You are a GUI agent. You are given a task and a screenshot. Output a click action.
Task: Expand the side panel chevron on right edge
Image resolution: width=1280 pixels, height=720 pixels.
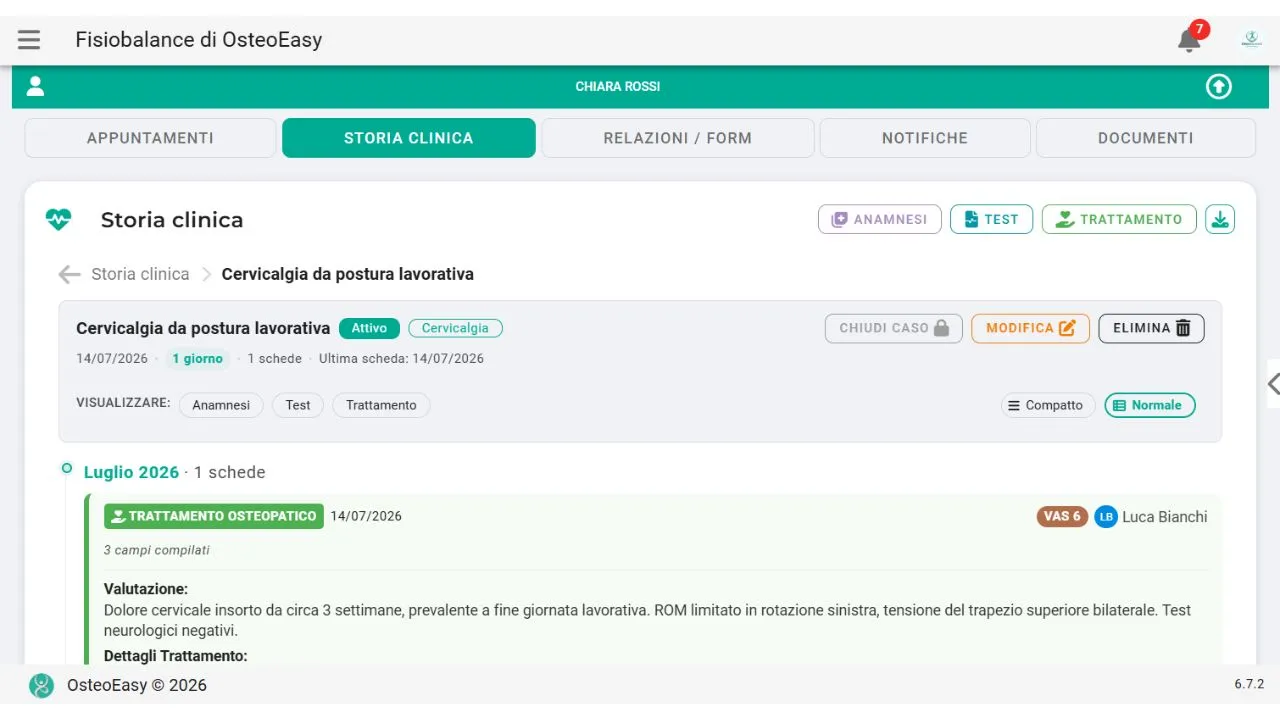point(1273,383)
